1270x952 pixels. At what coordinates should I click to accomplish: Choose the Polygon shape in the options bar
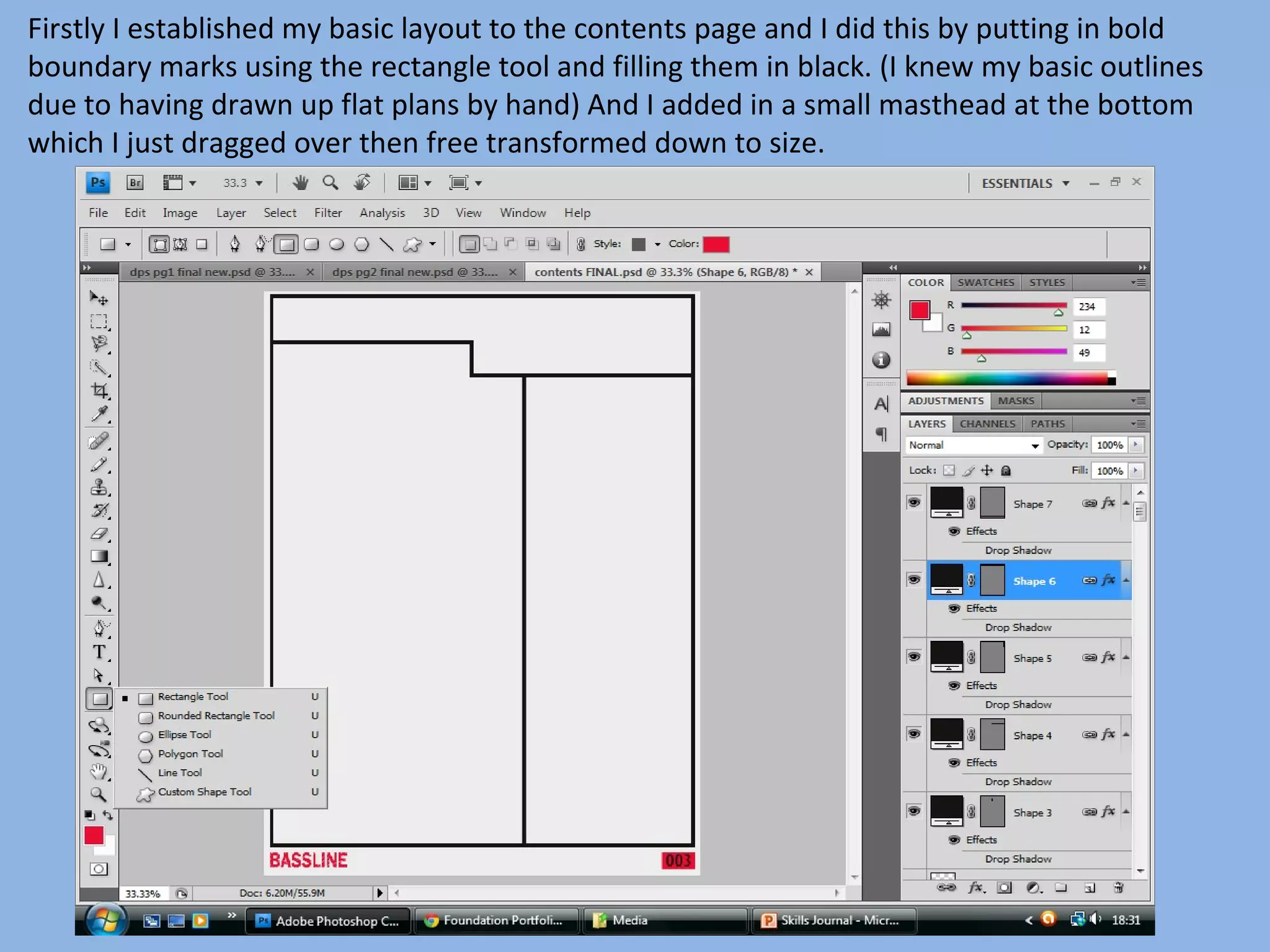[x=362, y=244]
